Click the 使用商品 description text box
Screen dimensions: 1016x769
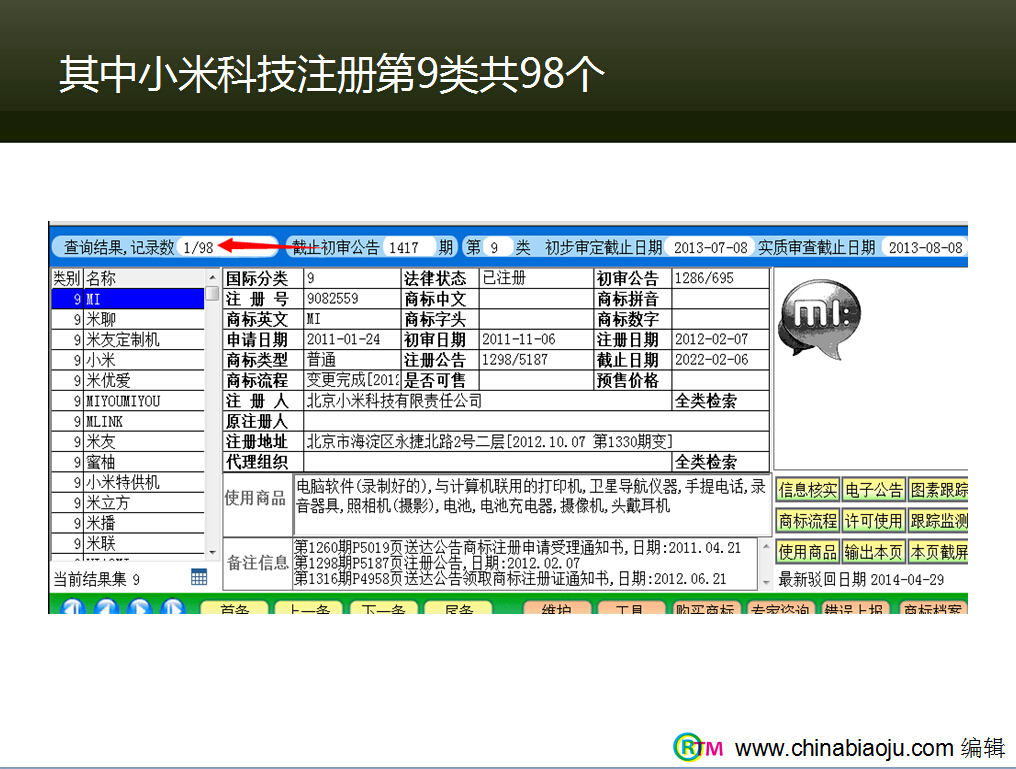[x=531, y=503]
